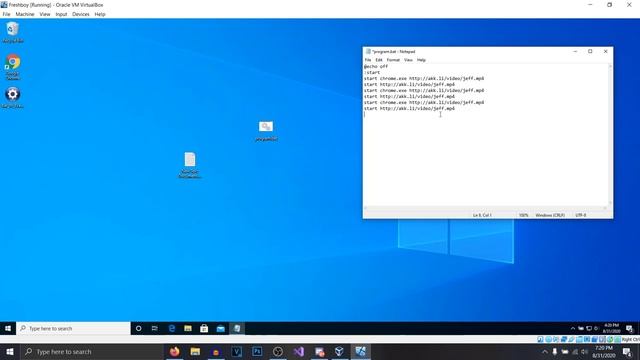The width and height of the screenshot is (640, 360).
Task: Open VirtualBox Devices menu
Action: click(81, 14)
